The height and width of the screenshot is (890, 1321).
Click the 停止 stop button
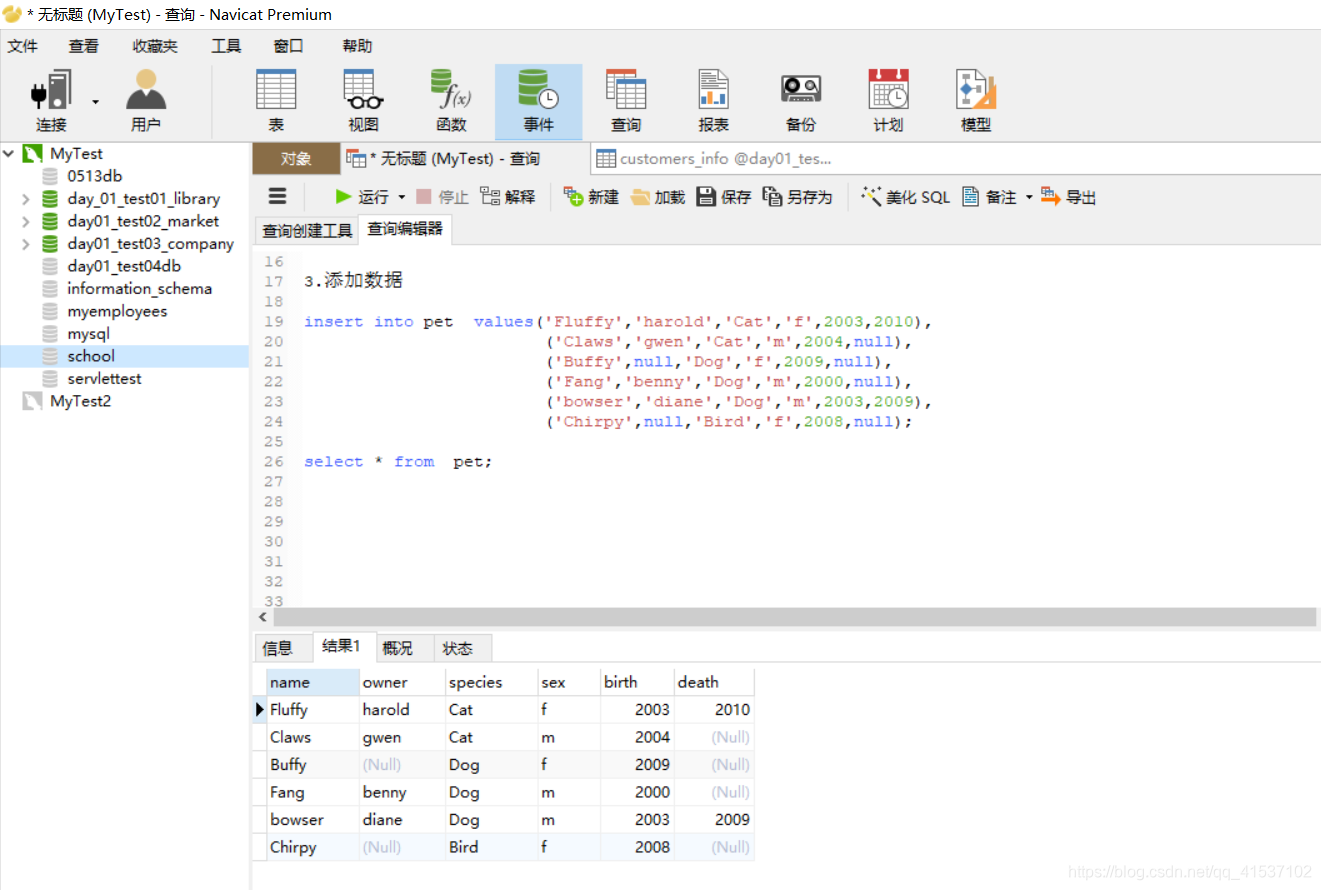coord(442,197)
